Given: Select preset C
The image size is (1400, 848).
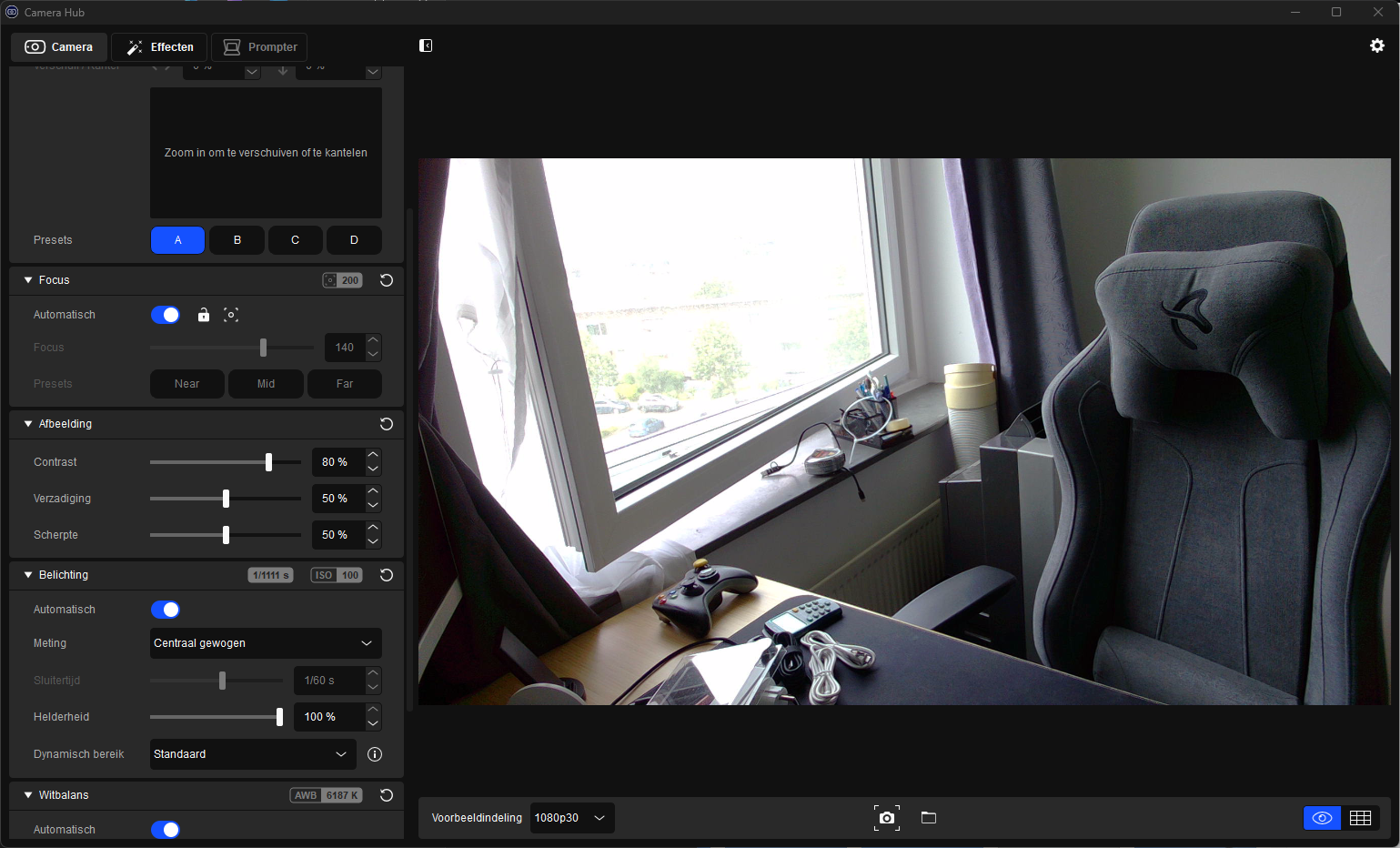Looking at the screenshot, I should [x=295, y=240].
